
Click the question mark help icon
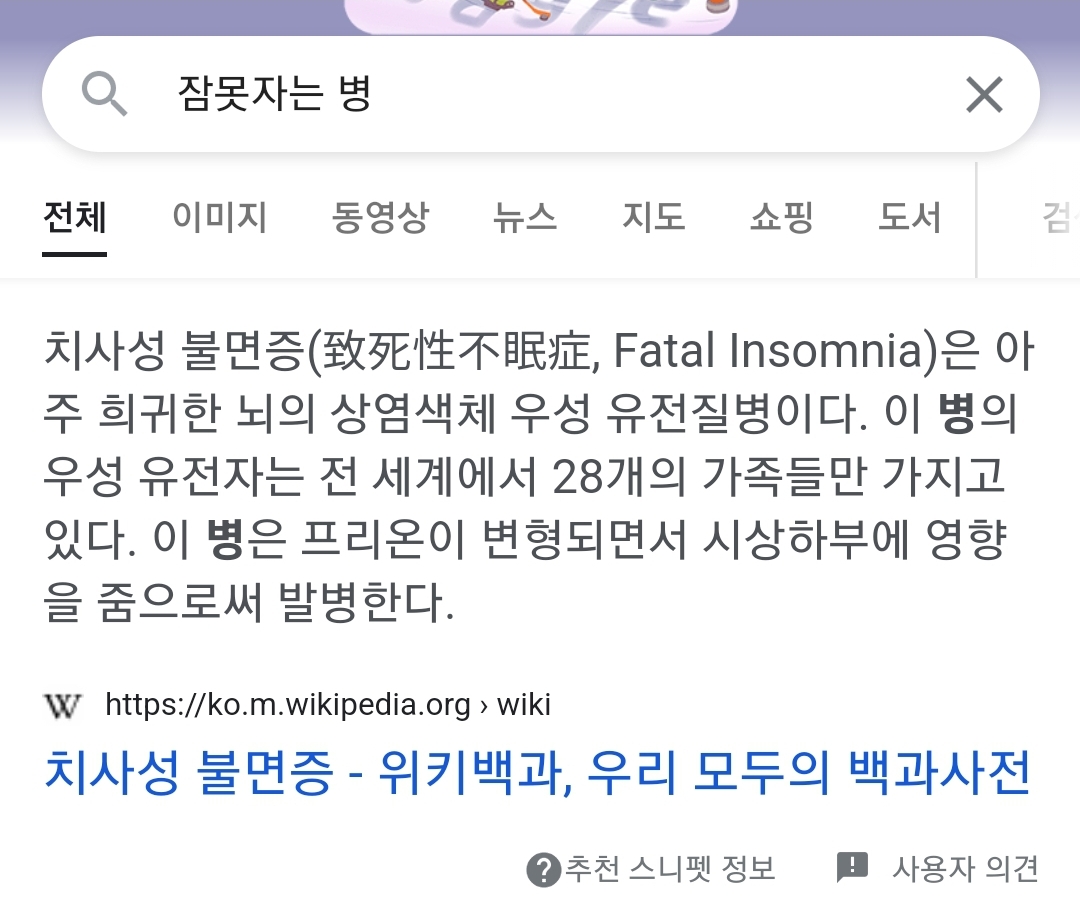click(x=543, y=869)
